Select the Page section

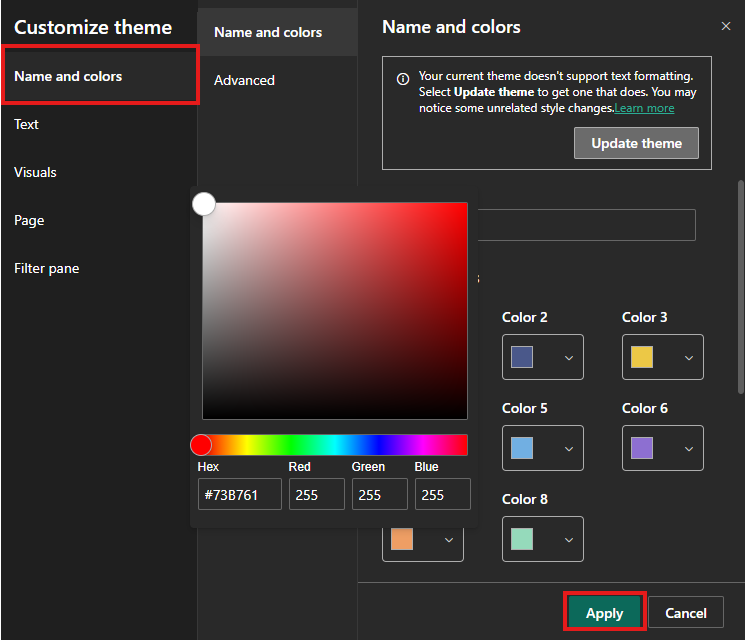point(29,220)
